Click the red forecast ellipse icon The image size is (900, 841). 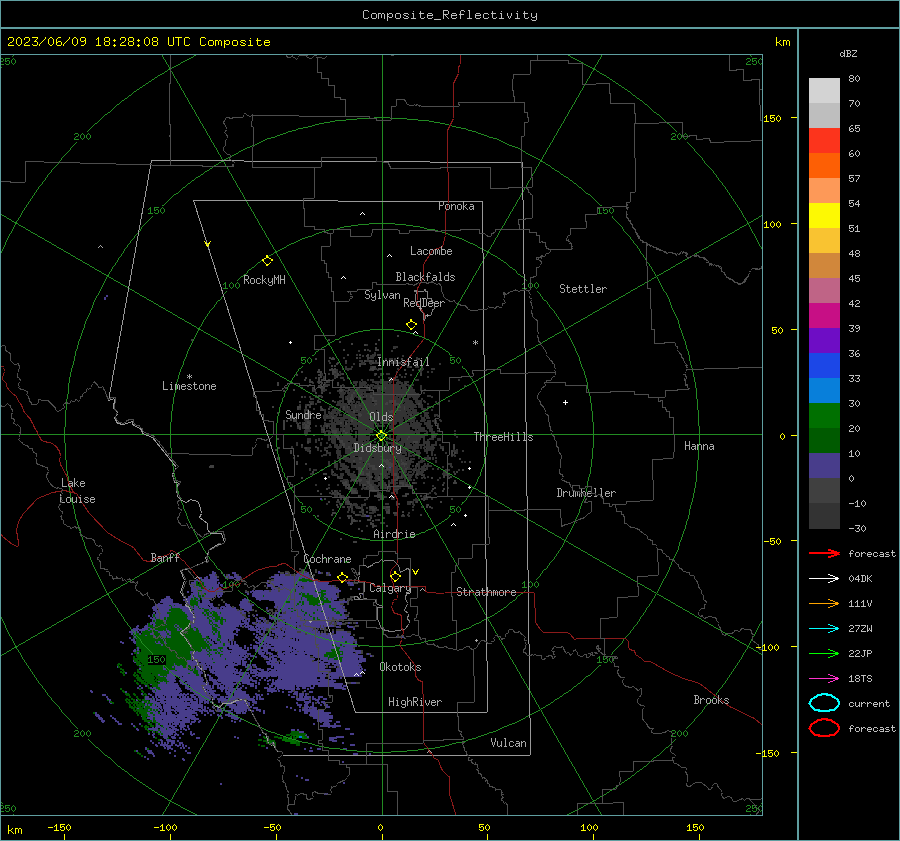coord(824,728)
